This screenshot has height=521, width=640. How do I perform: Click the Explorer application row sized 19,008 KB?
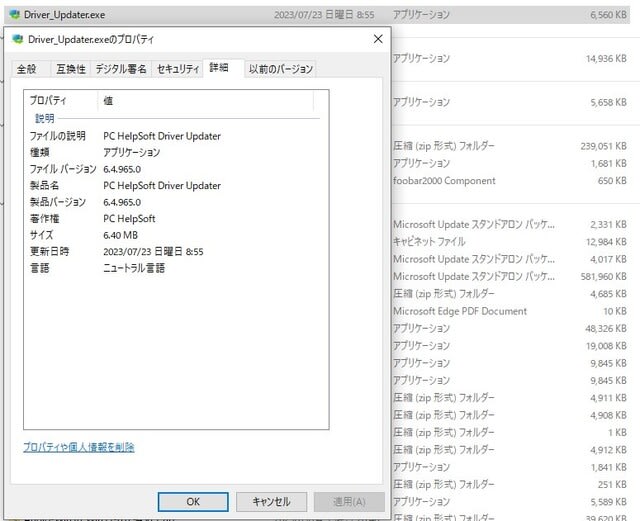tap(510, 346)
